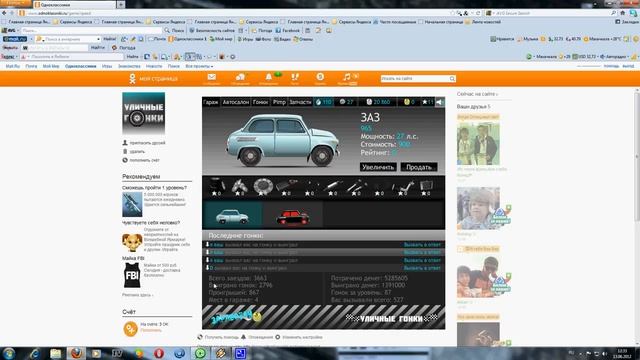Open Одноклассники in Mail.Ru top navigation
640x360 pixels.
81,66
